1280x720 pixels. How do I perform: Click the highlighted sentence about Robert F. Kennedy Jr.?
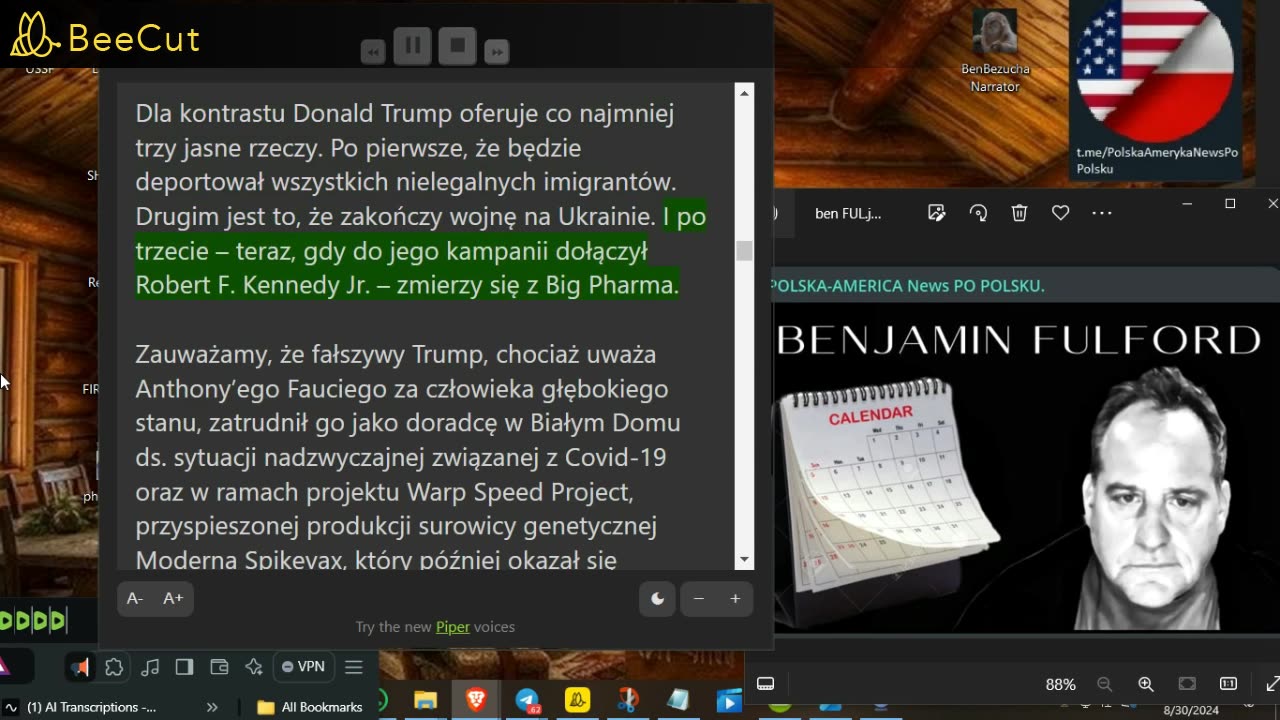point(420,251)
